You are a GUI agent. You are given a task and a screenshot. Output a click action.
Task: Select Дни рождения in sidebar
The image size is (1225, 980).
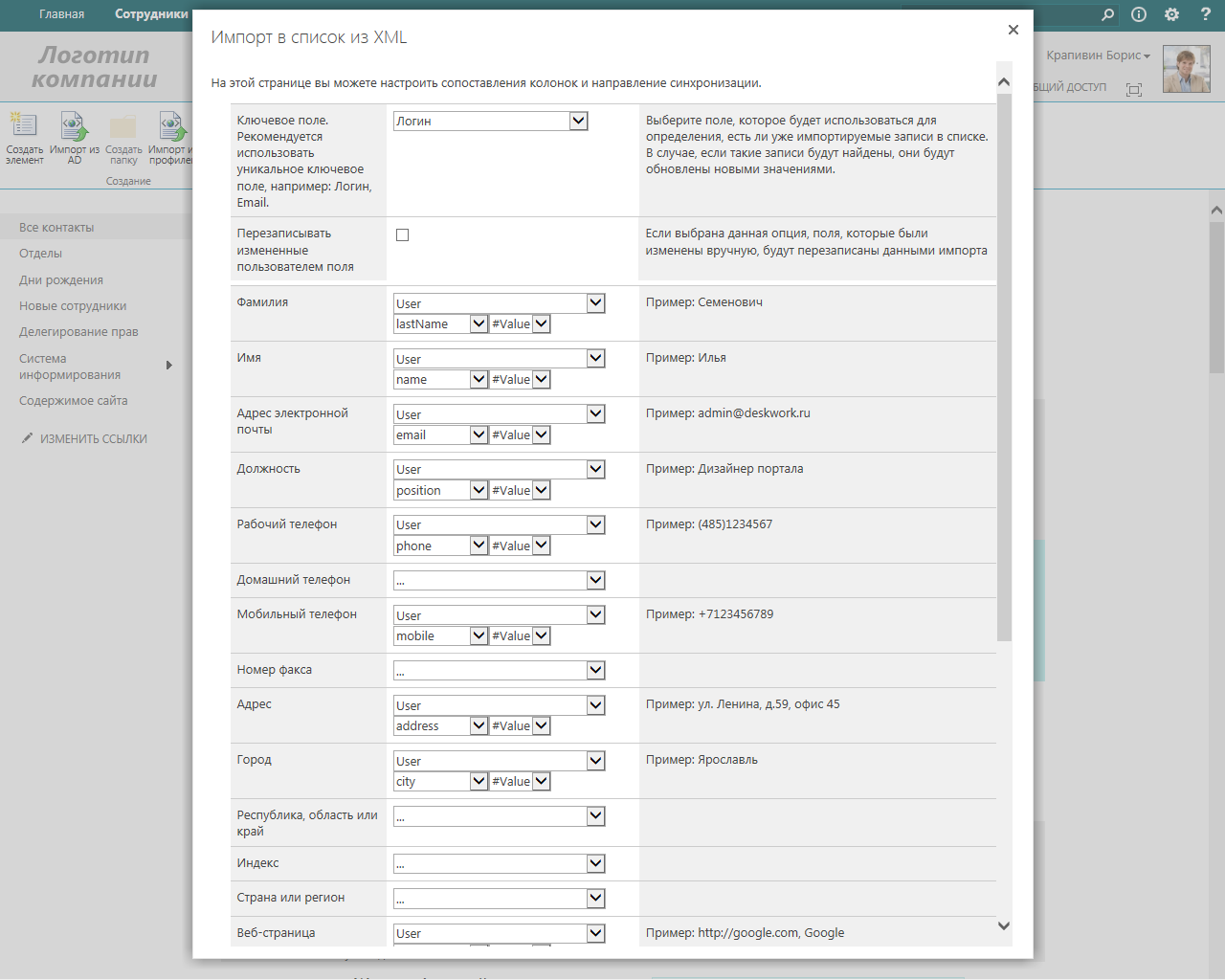click(x=61, y=280)
